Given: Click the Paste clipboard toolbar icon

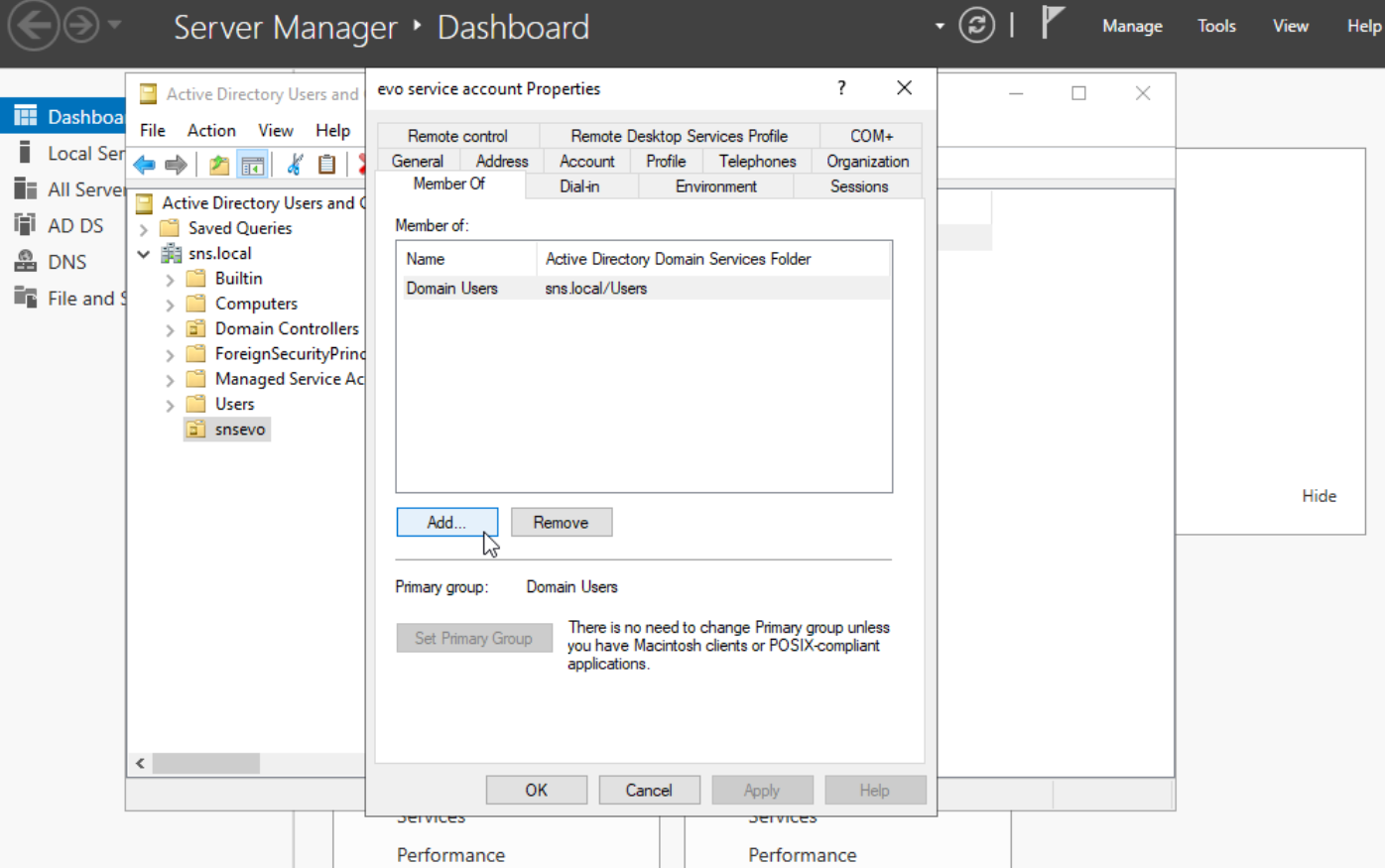Looking at the screenshot, I should 326,165.
